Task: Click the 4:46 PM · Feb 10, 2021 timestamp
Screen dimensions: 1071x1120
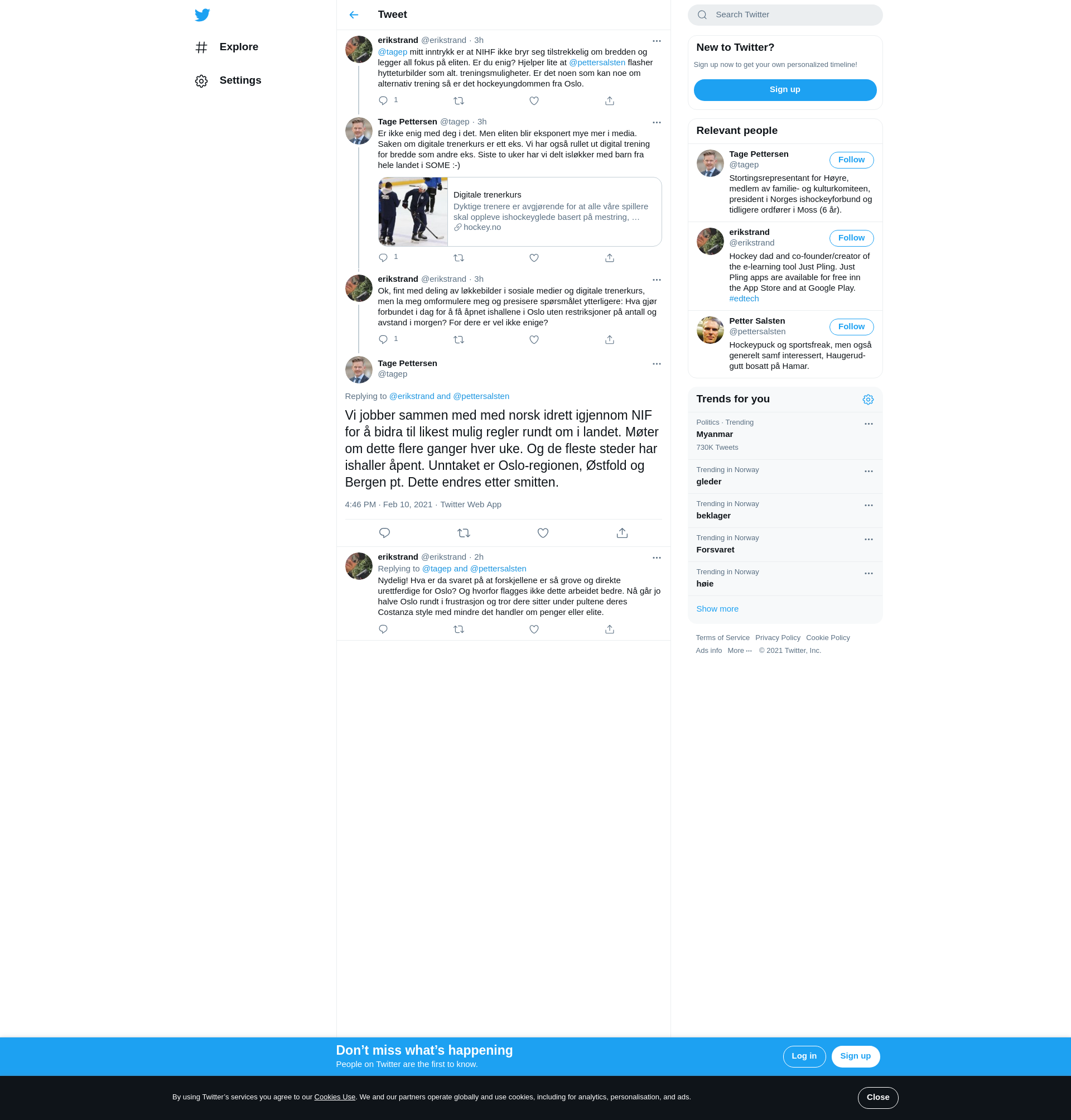Action: click(388, 504)
